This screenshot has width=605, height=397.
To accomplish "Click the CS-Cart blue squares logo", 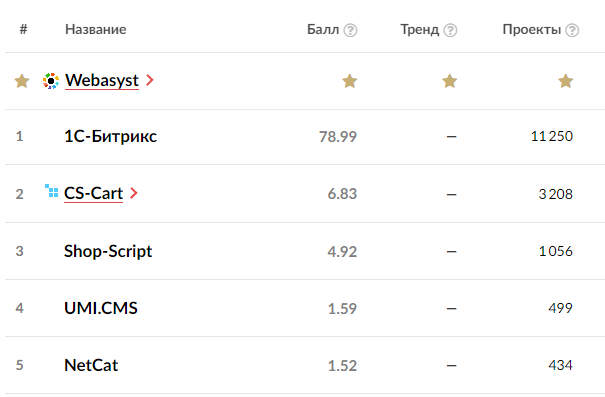I will (52, 191).
